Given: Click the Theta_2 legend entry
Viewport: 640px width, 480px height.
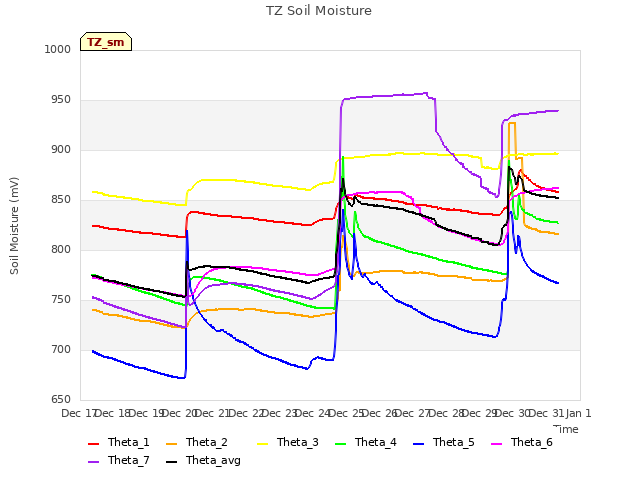Looking at the screenshot, I should click(x=197, y=442).
